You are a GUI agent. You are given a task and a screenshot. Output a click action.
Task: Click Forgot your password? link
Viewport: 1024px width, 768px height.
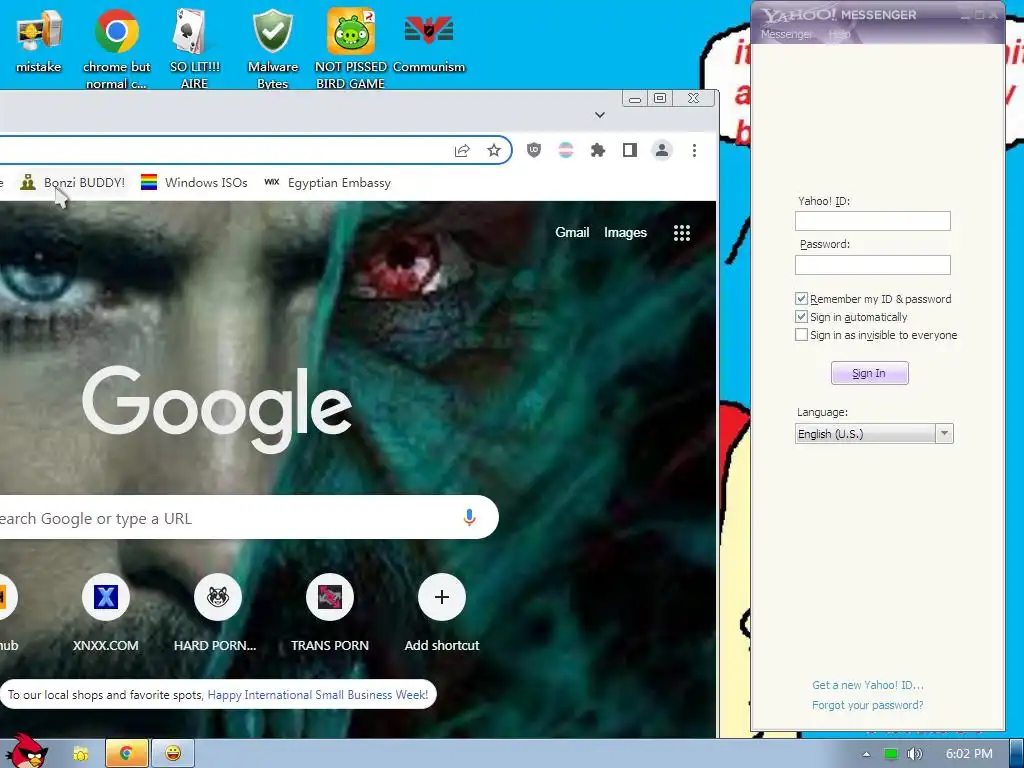pos(867,705)
